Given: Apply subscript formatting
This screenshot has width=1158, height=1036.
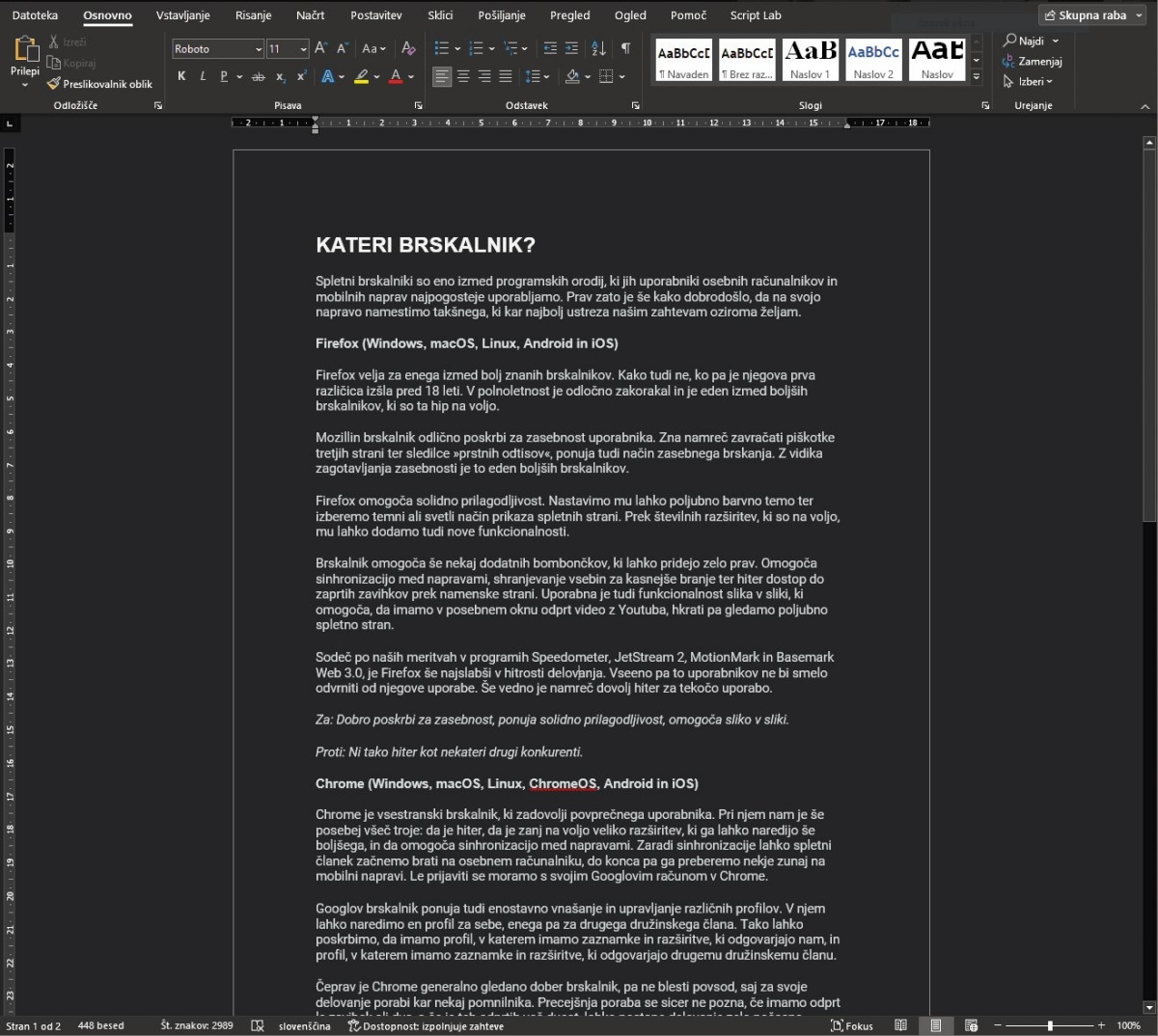Looking at the screenshot, I should (280, 76).
